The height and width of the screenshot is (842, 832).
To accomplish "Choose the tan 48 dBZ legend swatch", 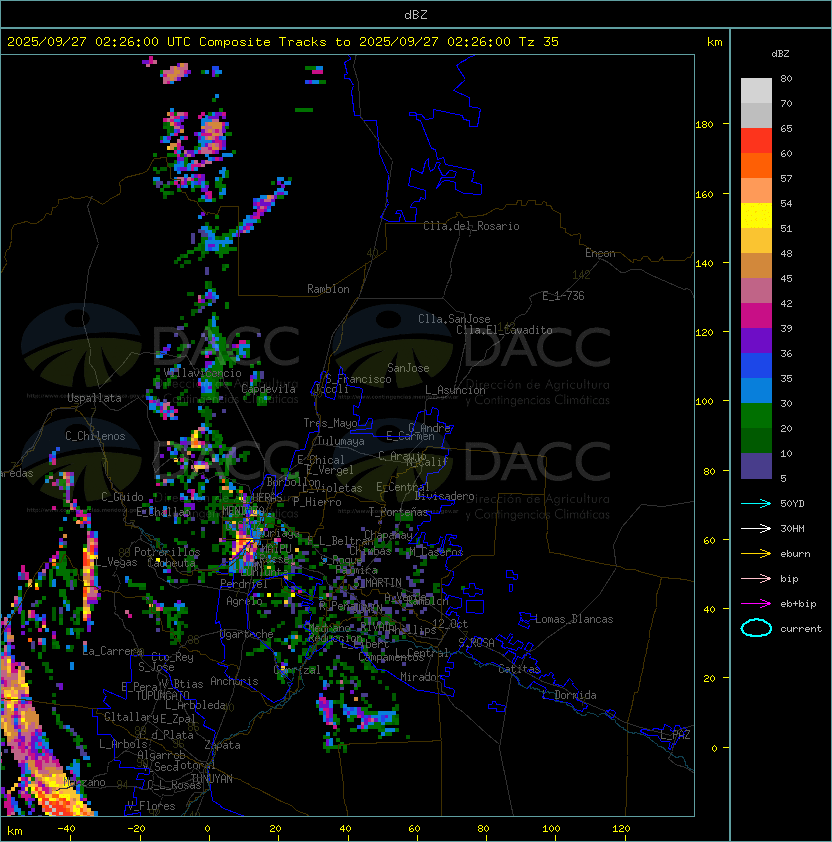I will (756, 266).
